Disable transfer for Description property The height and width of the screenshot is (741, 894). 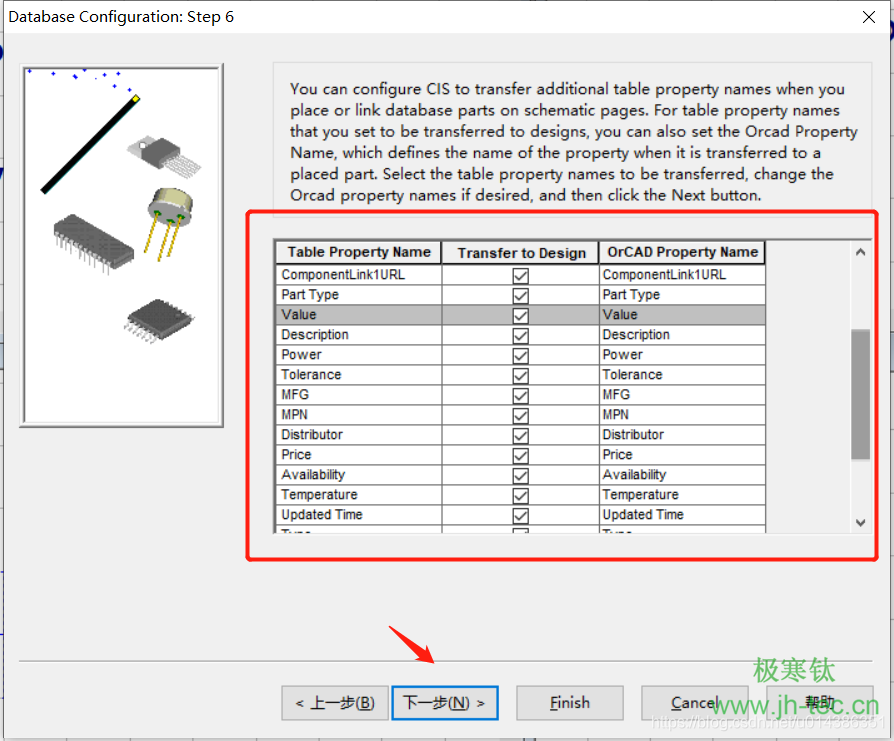point(520,335)
